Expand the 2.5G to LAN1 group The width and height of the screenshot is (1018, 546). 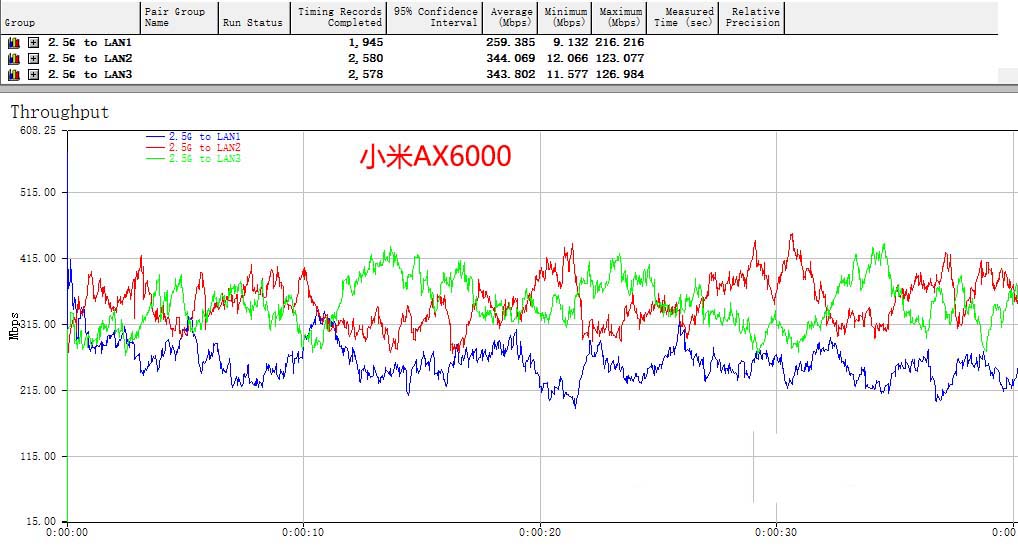pos(33,43)
